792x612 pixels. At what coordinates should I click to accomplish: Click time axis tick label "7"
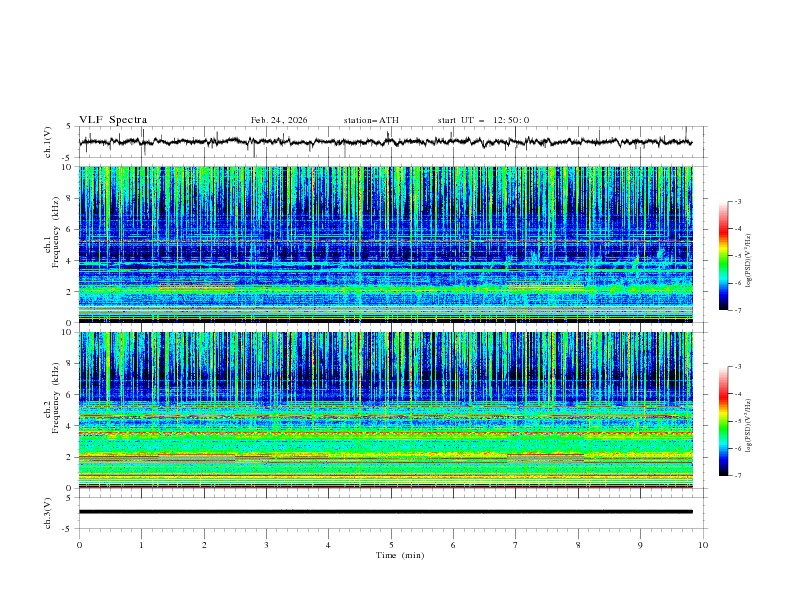[516, 545]
